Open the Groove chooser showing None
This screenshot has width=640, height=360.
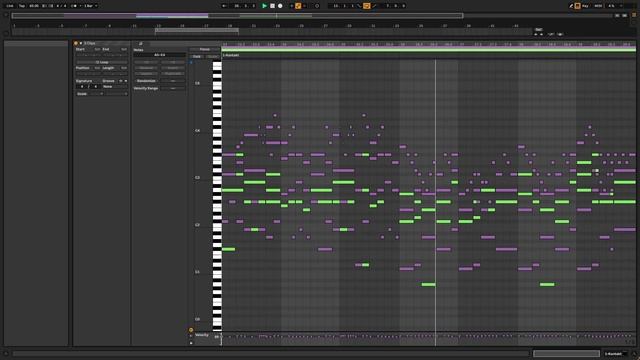click(114, 87)
